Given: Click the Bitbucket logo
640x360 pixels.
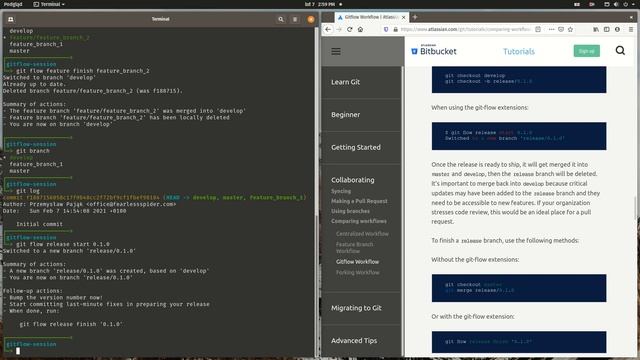Looking at the screenshot, I should click(x=433, y=51).
